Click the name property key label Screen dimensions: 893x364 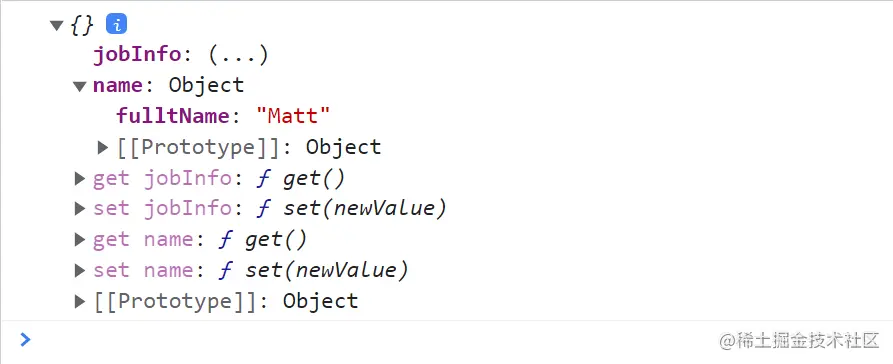tap(118, 86)
